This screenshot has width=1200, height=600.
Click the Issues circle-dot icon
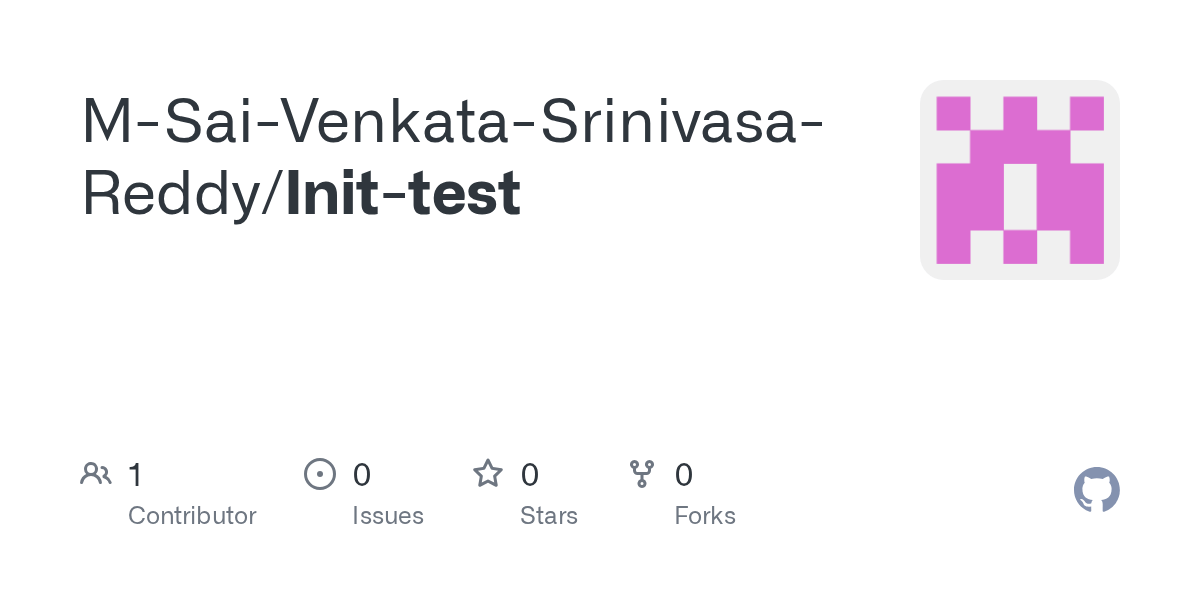coord(319,474)
